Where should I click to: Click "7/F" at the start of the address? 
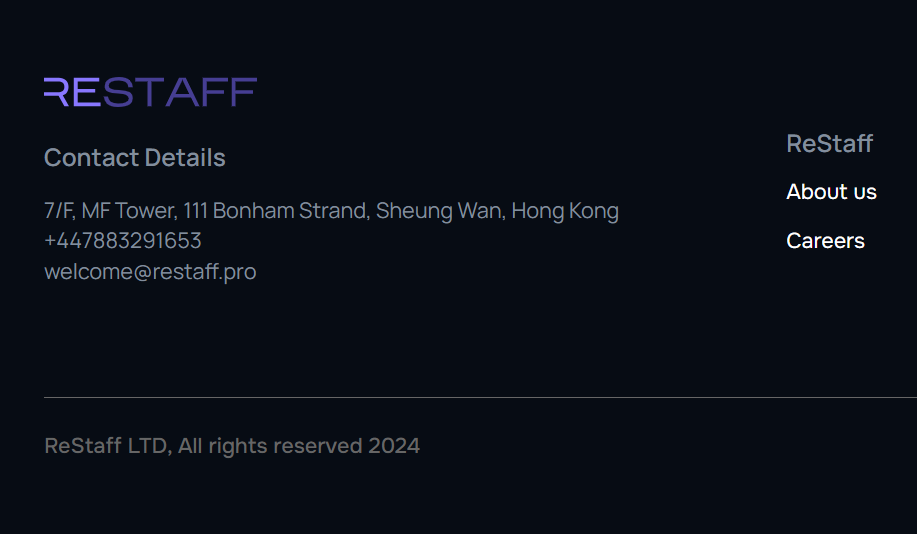tap(58, 211)
